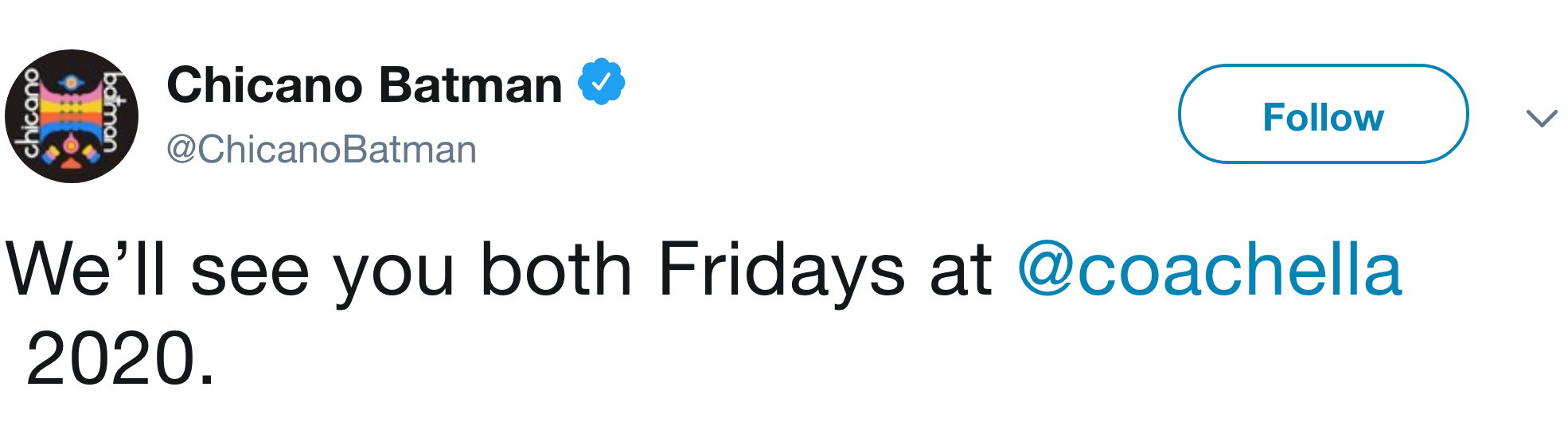Open Chicano Batman's profile picture

pyautogui.click(x=72, y=116)
